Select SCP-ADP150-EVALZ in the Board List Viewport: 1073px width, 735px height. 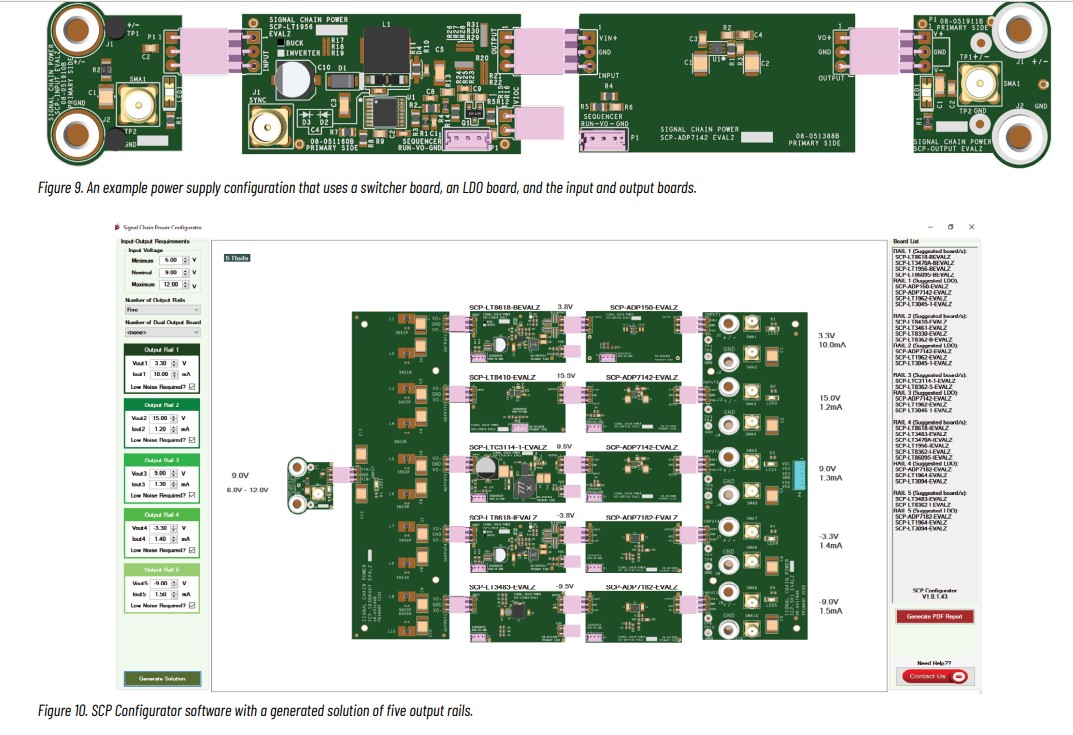pyautogui.click(x=922, y=287)
